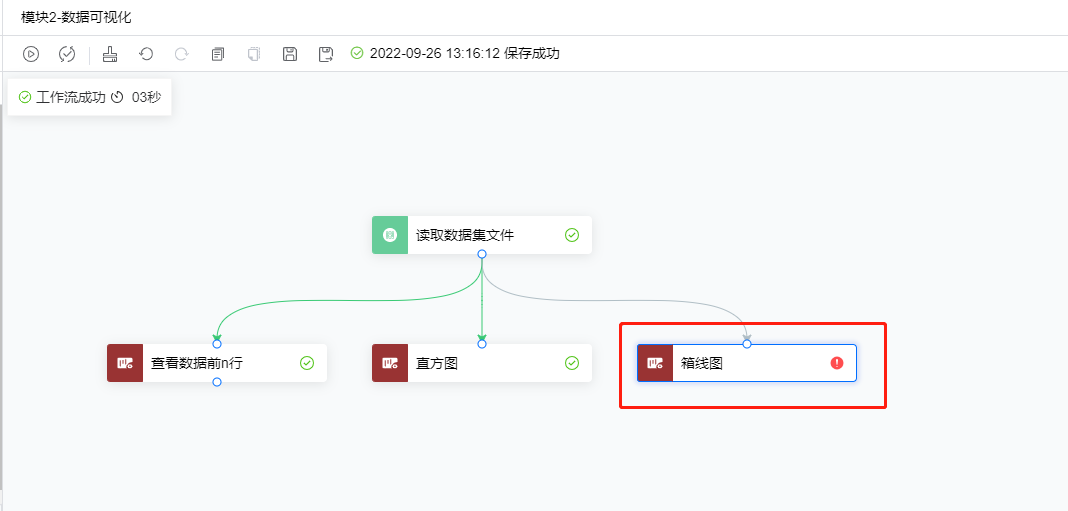Click the greyed-out redo arrow
Screen dimensions: 1068x511
181,54
